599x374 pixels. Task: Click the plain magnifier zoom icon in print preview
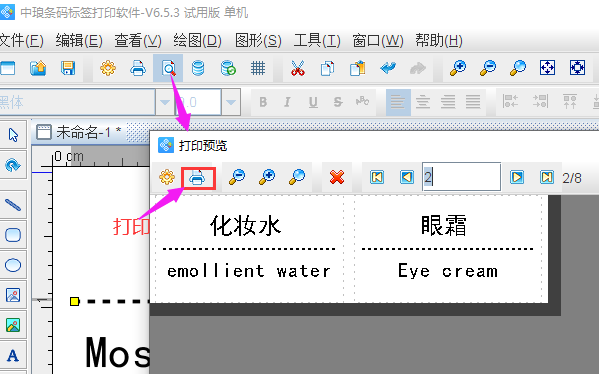[x=297, y=177]
